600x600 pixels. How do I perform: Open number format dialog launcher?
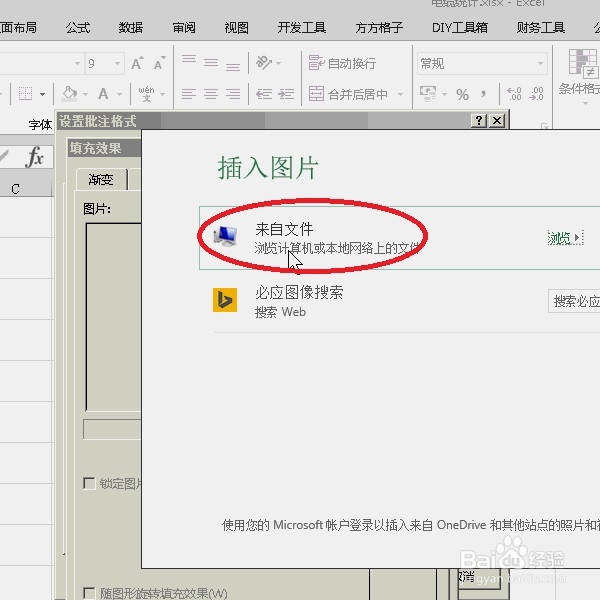pos(544,126)
